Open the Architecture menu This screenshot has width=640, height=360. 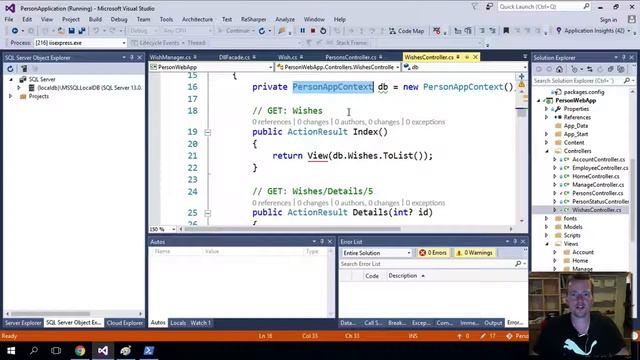click(x=198, y=19)
